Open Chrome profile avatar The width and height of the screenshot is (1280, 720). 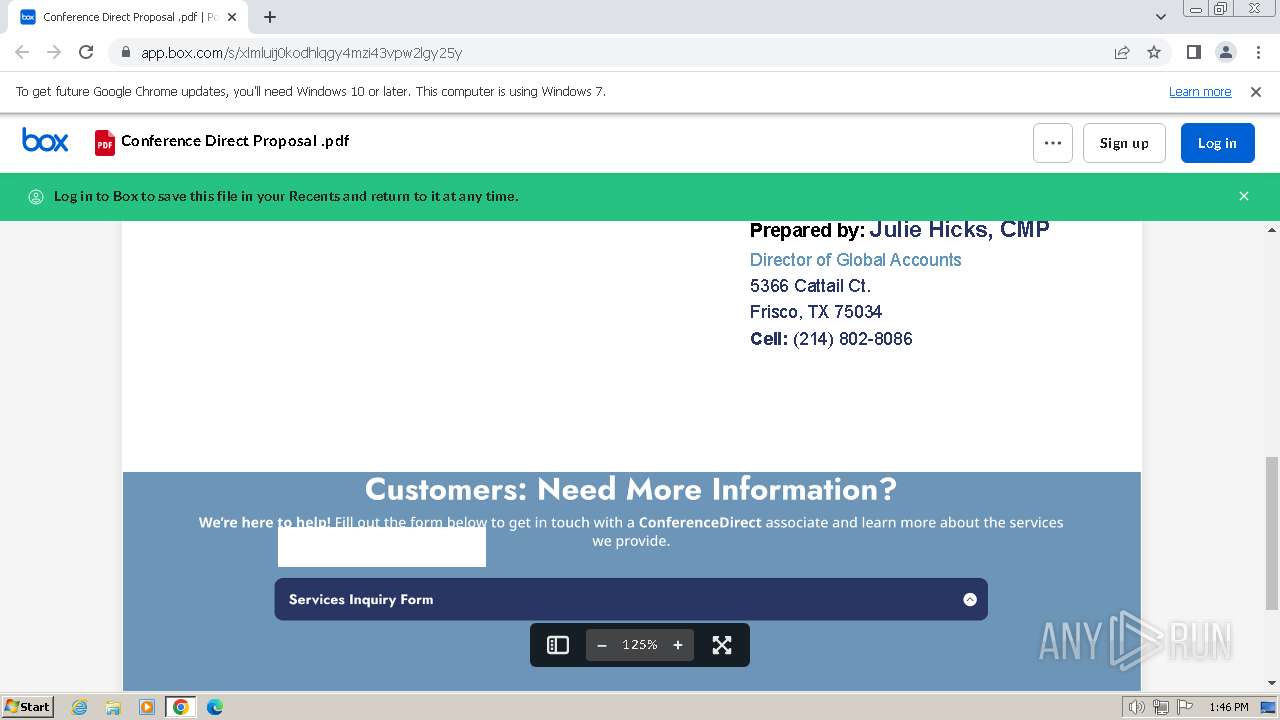(1225, 52)
